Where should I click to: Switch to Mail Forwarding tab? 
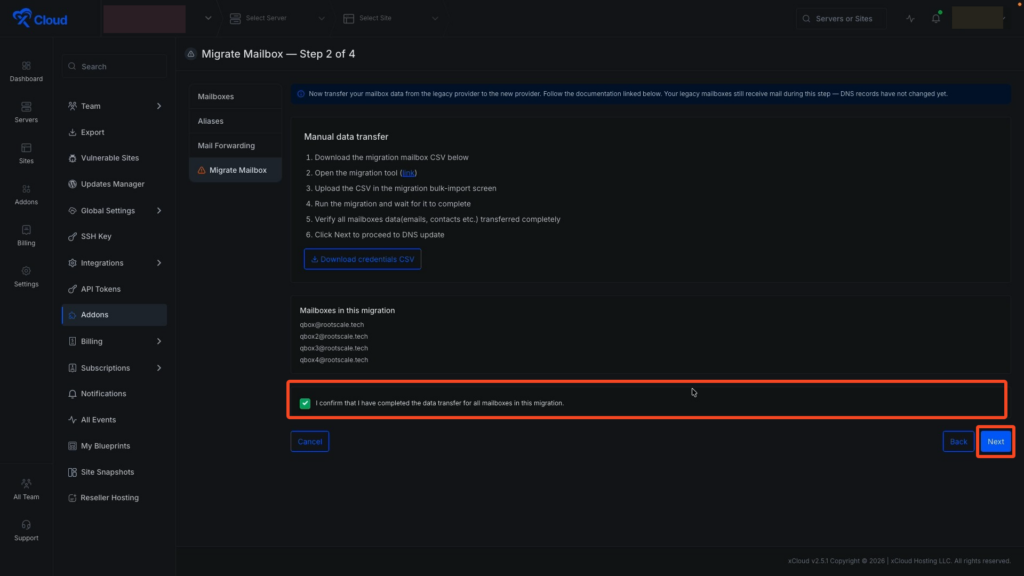[235, 146]
